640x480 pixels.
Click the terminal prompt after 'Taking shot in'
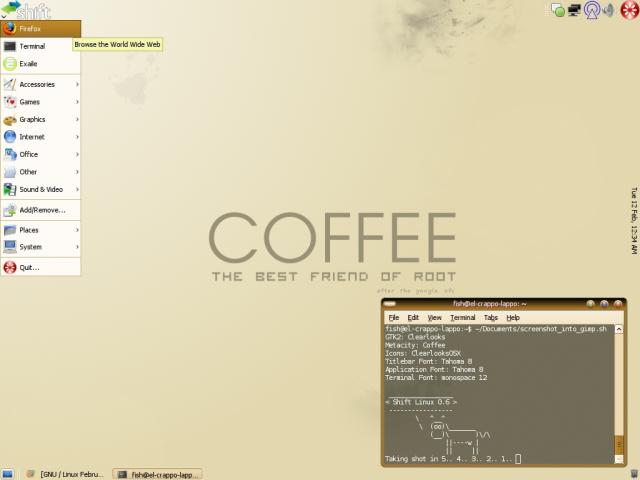coord(518,459)
